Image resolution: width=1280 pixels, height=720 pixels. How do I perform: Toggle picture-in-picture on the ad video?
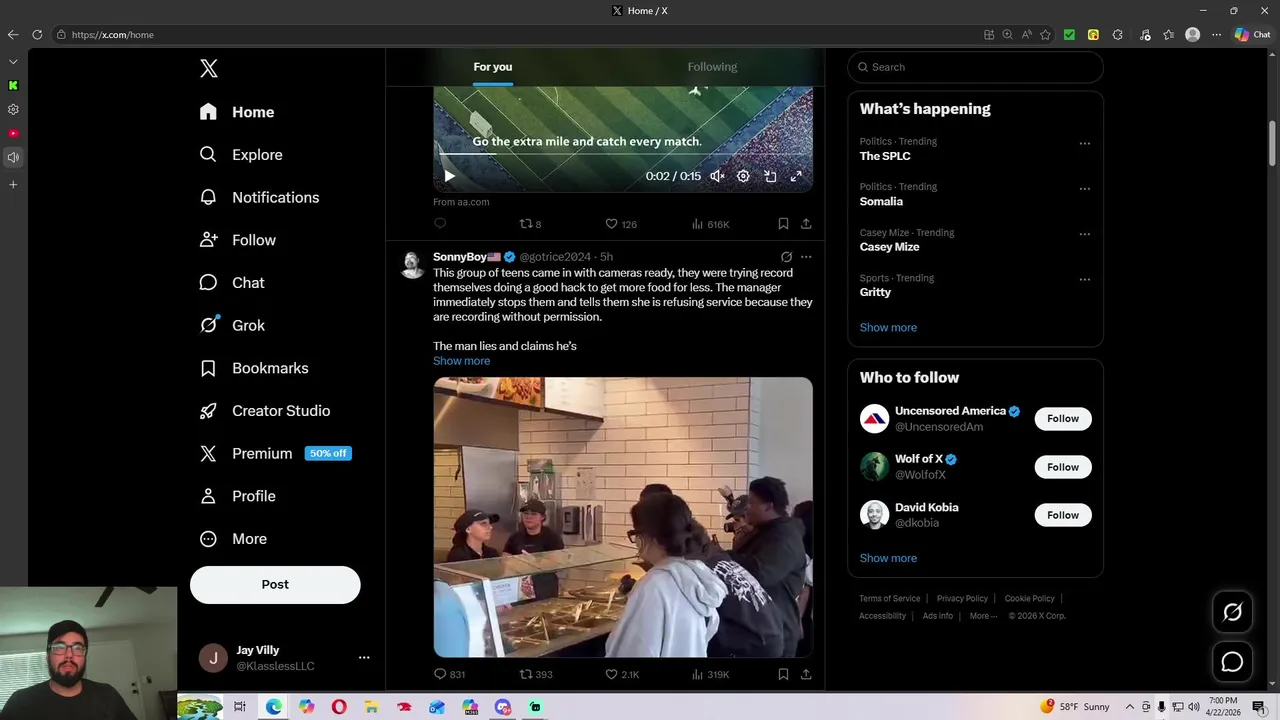[x=770, y=176]
